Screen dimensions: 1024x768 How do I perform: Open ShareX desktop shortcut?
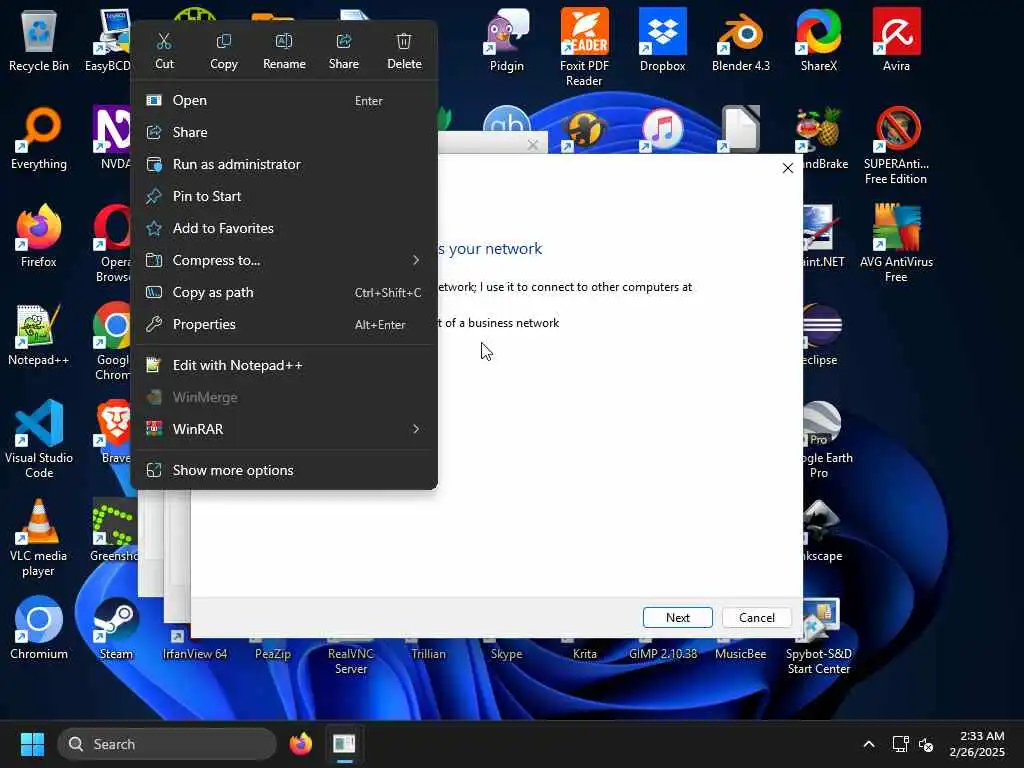[x=818, y=40]
